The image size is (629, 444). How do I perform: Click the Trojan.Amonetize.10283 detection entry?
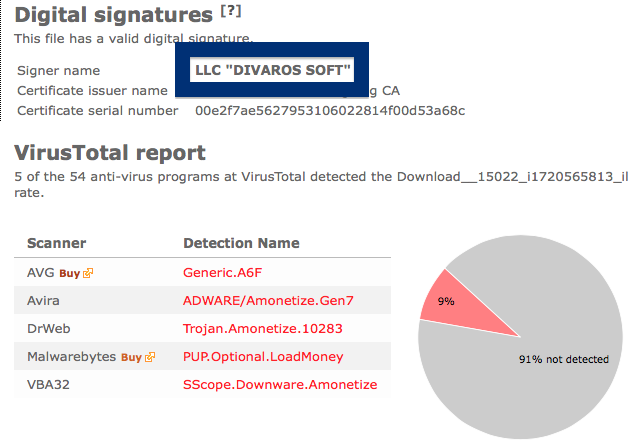263,329
